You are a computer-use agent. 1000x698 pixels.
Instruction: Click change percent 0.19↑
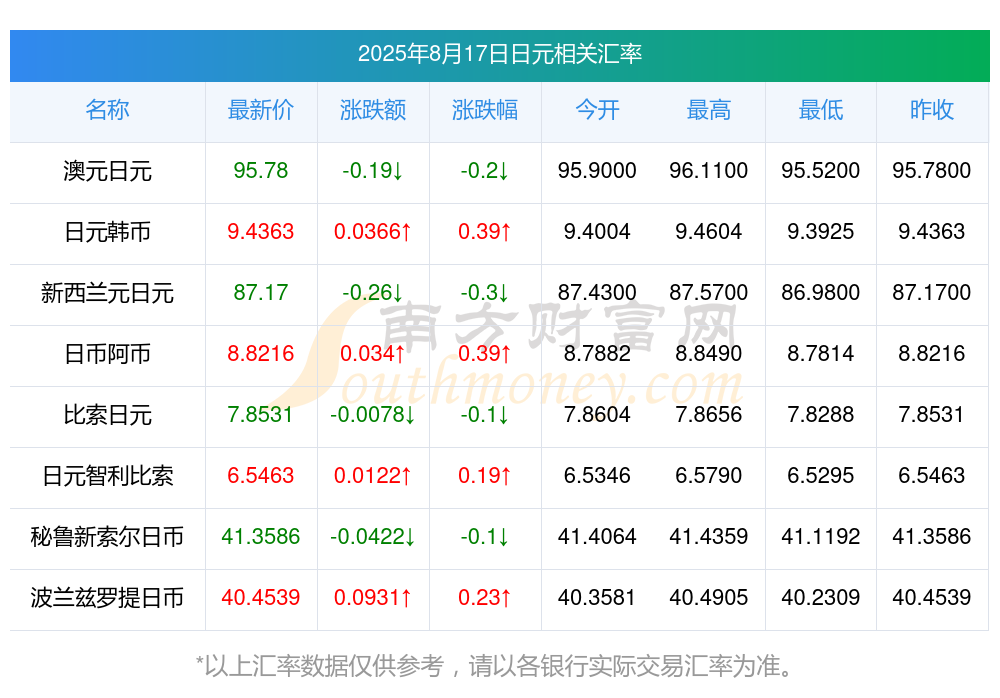click(485, 476)
